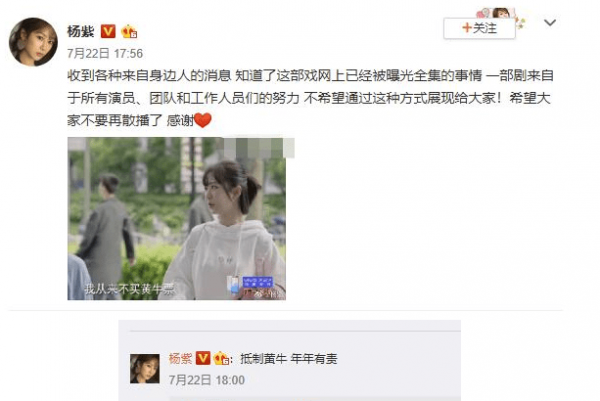Click the decorative sticker badge above 关注 button
This screenshot has width=600, height=401.
(x=501, y=15)
